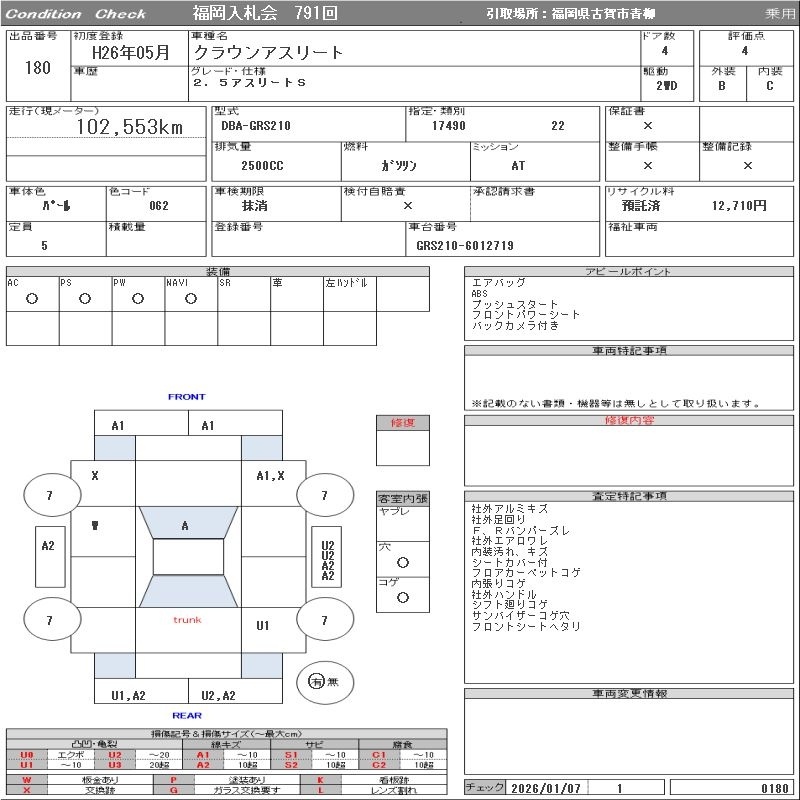Image resolution: width=800 pixels, height=800 pixels.
Task: Click the rear-right tire circle marked 7
Action: tap(325, 620)
